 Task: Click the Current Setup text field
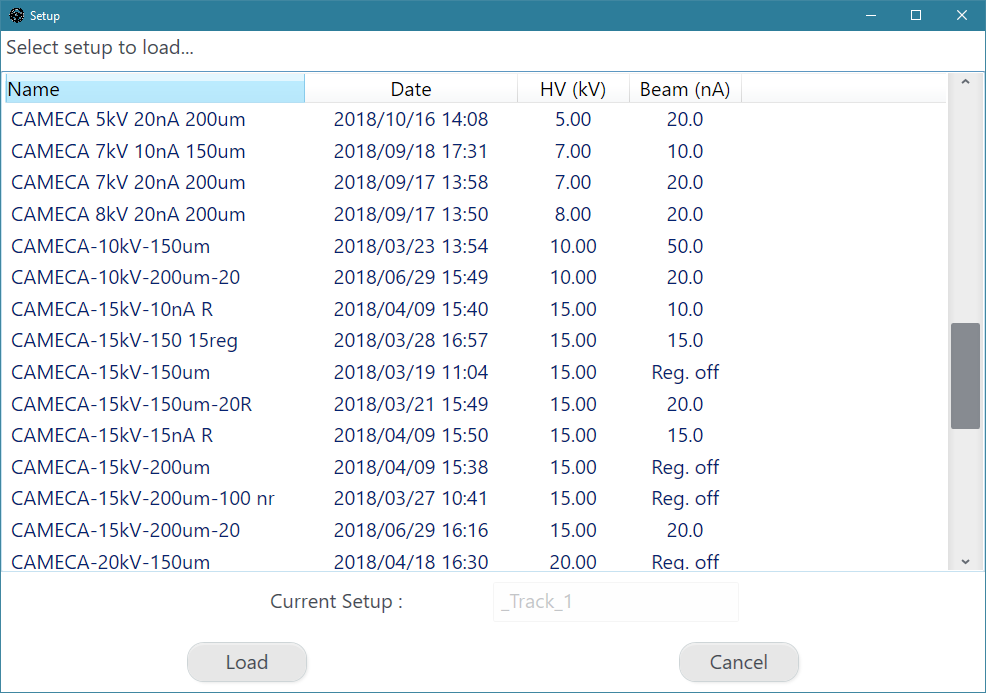615,602
